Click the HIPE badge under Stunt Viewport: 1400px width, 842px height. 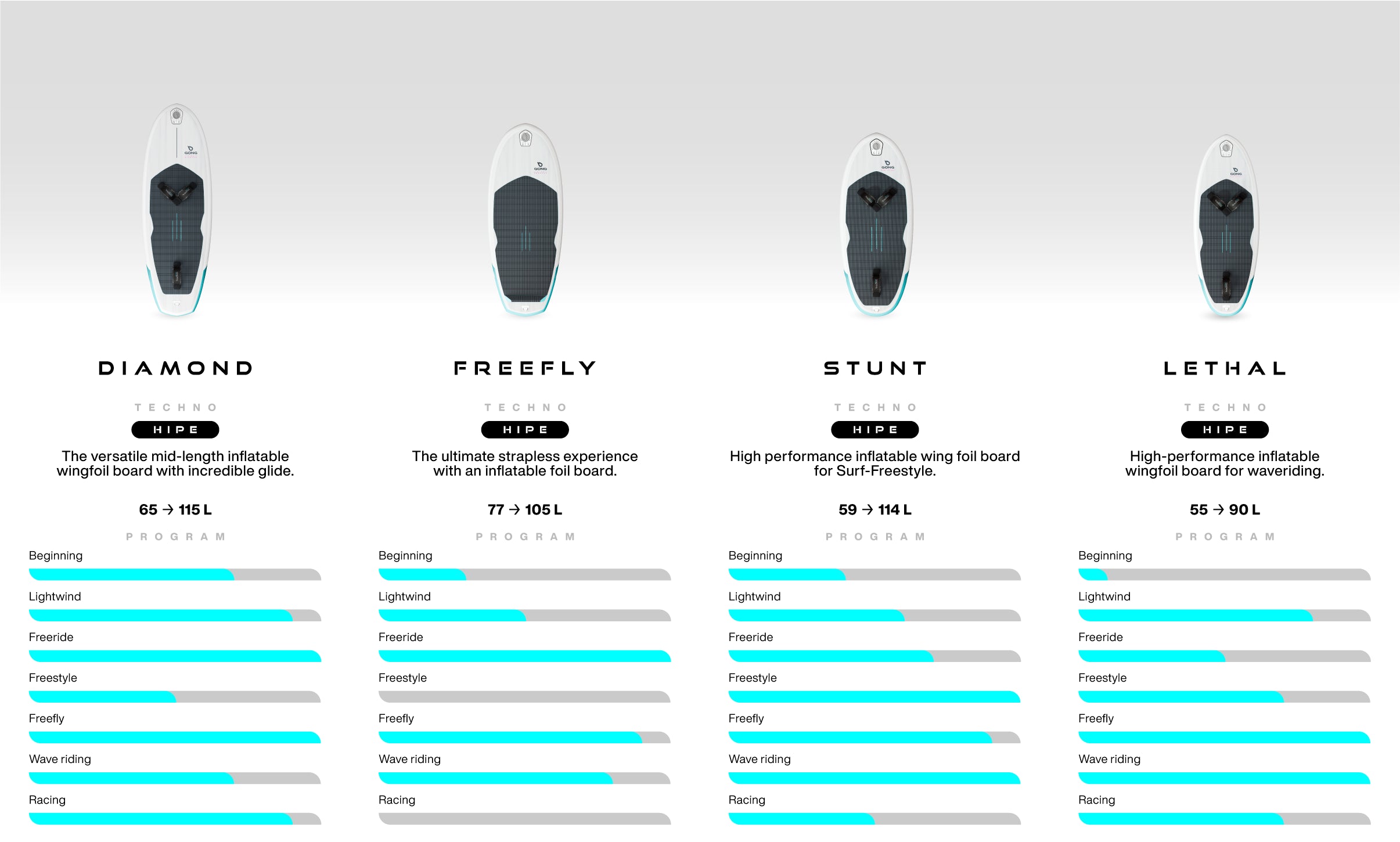tap(875, 430)
